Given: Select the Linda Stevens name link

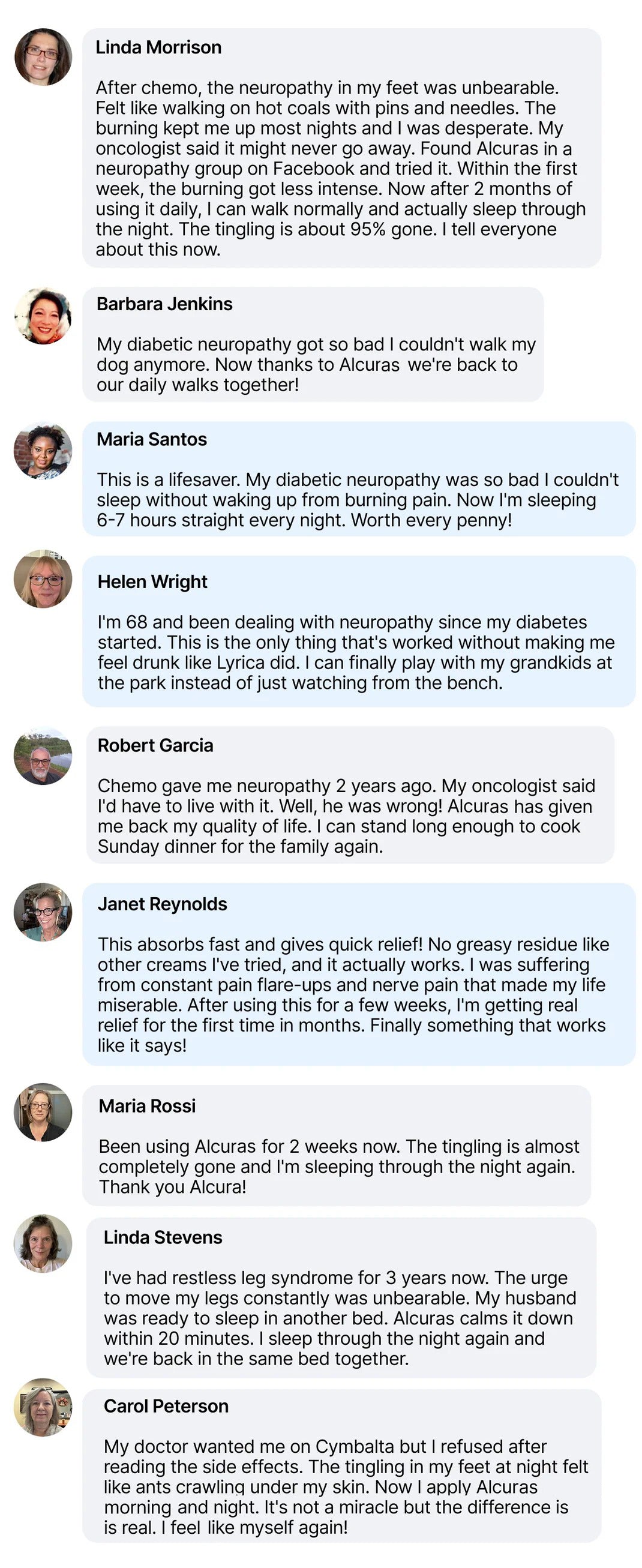Looking at the screenshot, I should tap(163, 1237).
